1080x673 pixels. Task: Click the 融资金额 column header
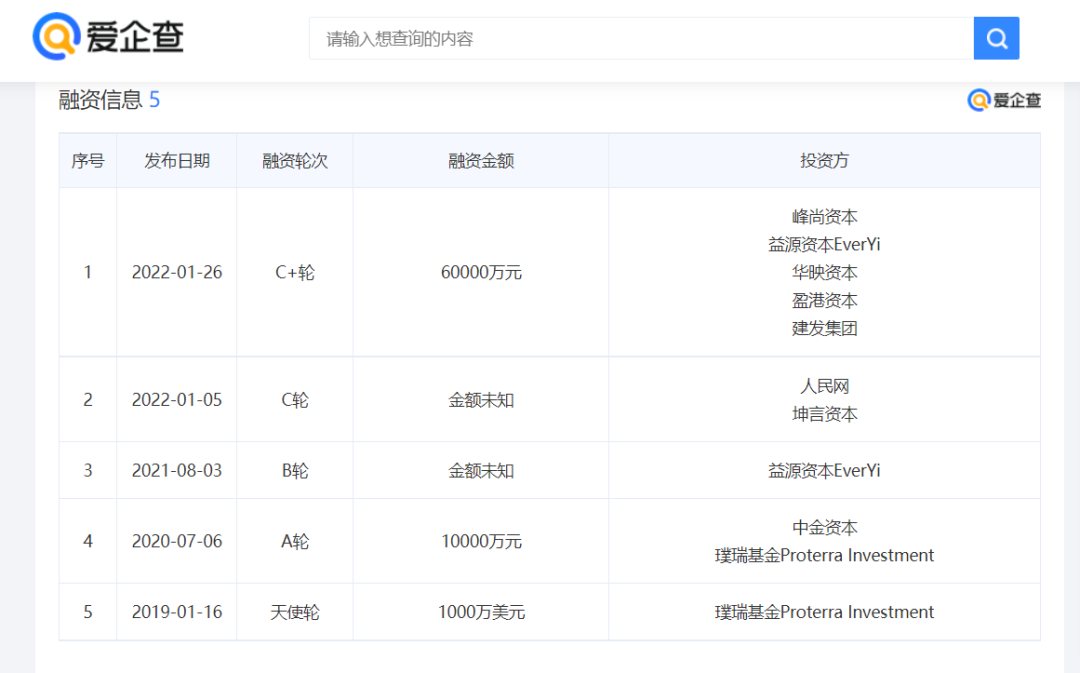point(481,161)
